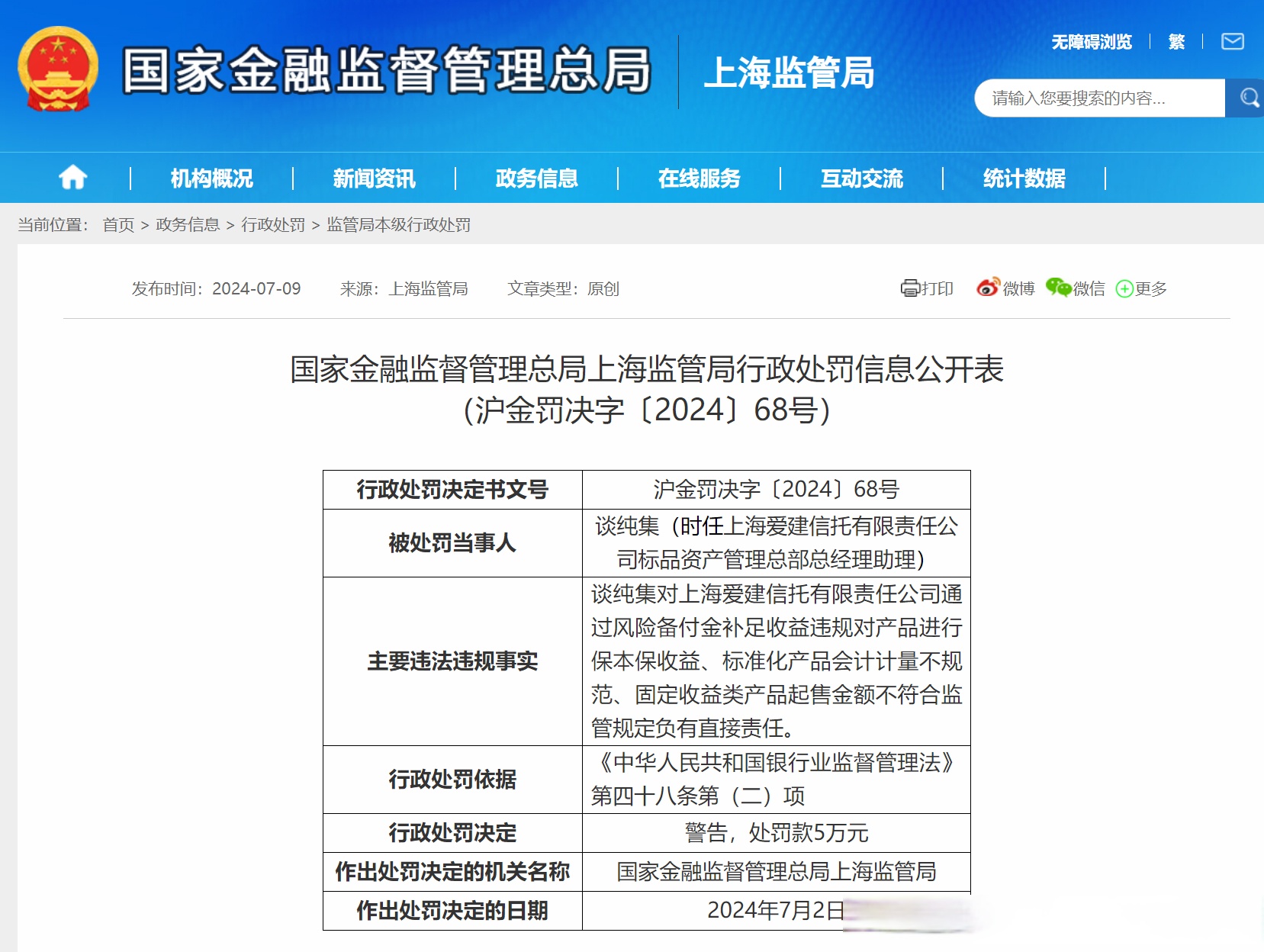Click the 警告,处罚款5万元 cell
The image size is (1264, 952).
click(777, 833)
